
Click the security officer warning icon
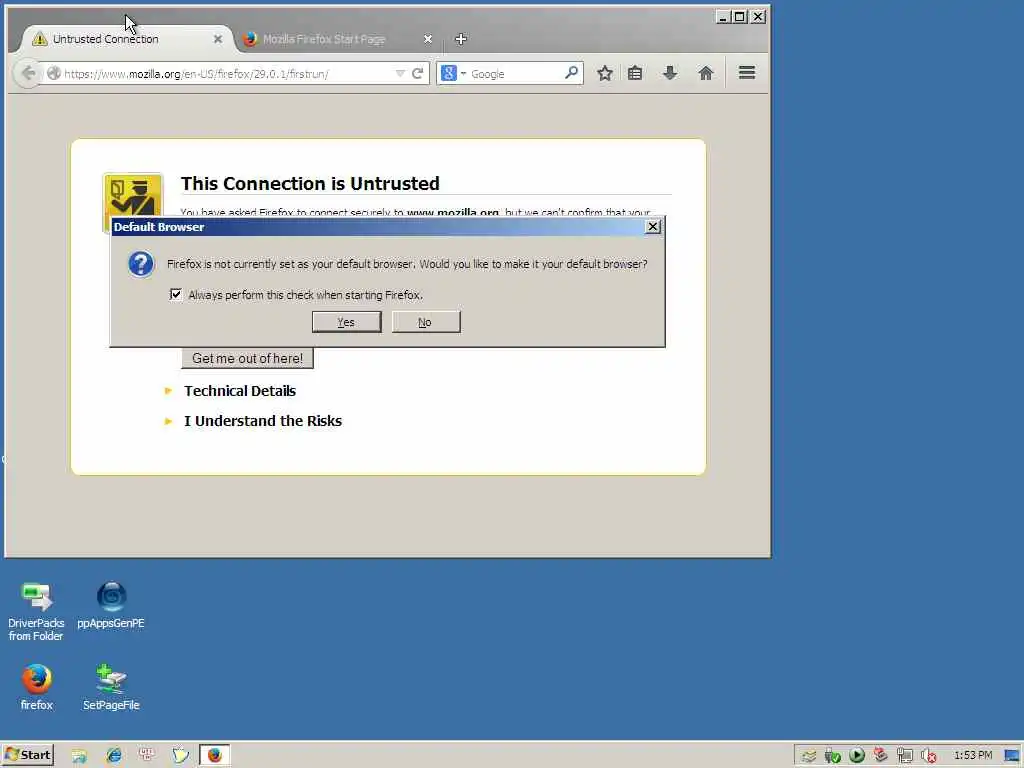(133, 194)
